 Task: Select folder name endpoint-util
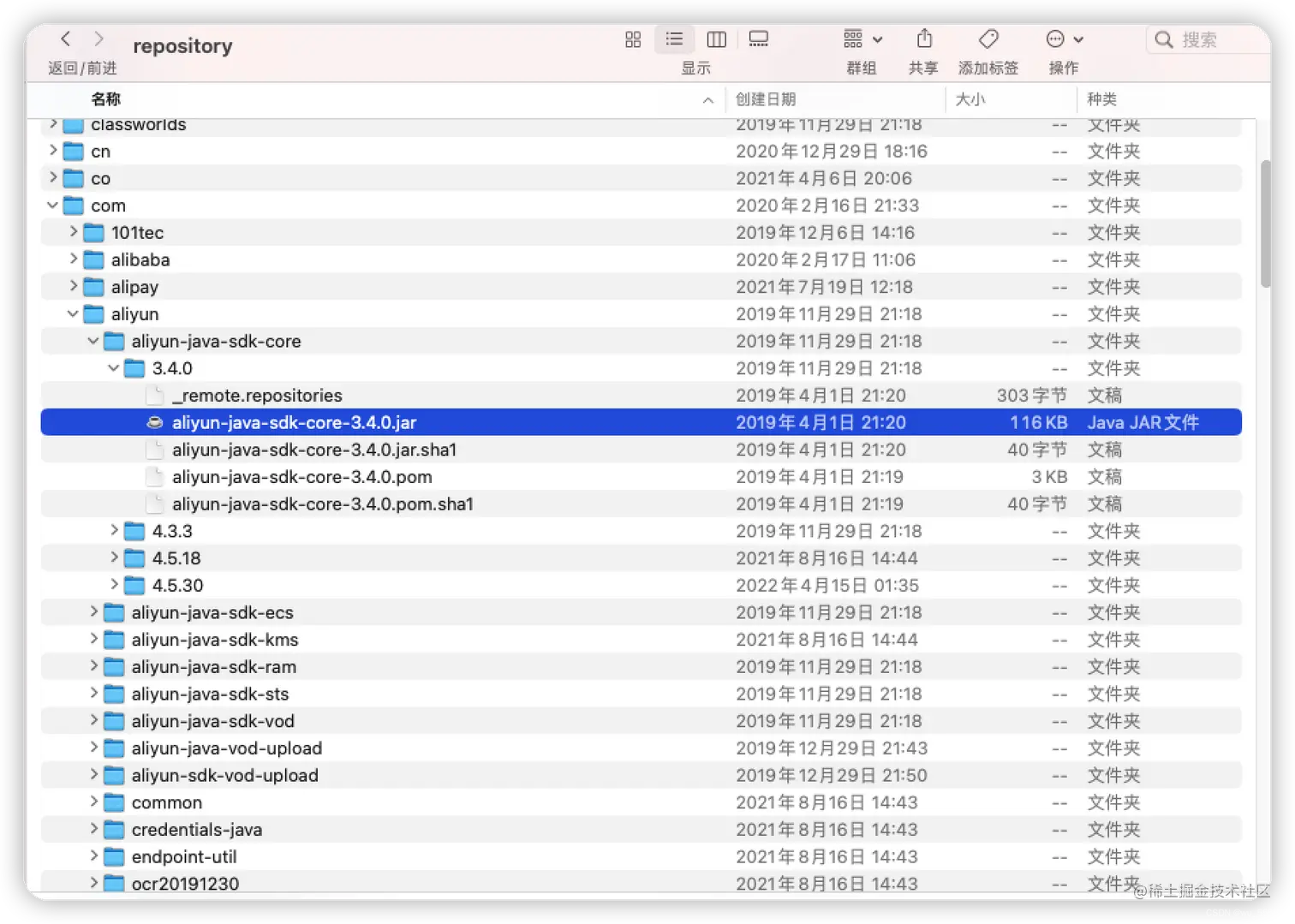(184, 856)
